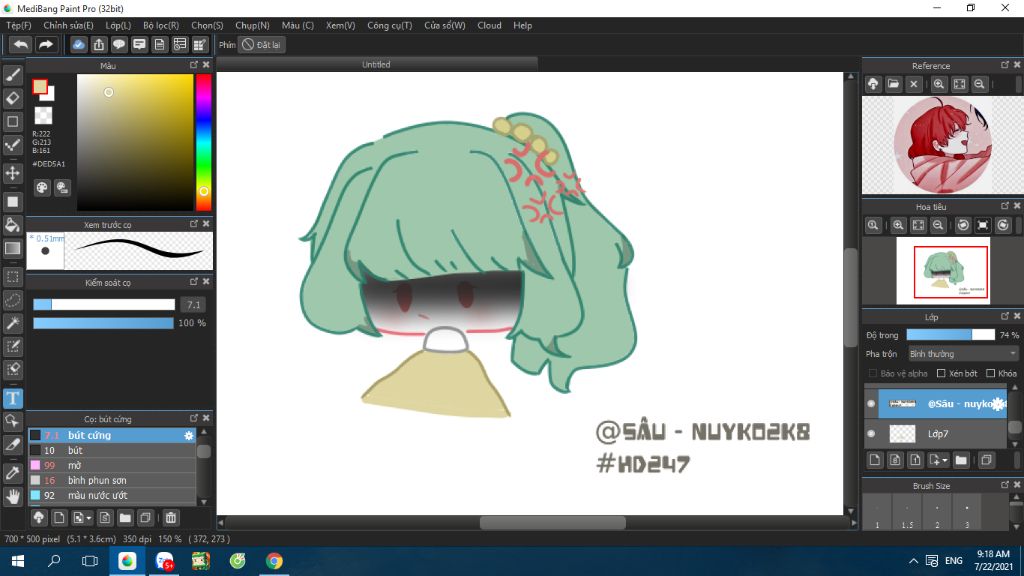Toggle Bảo vệ alpha checkbox
The height and width of the screenshot is (576, 1024).
(x=872, y=374)
